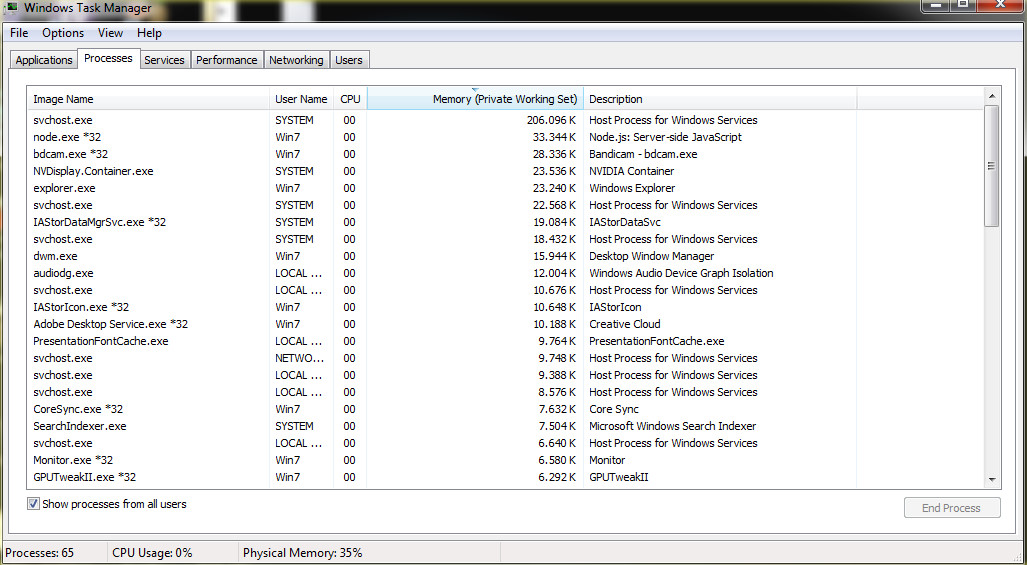The height and width of the screenshot is (565, 1027).
Task: Select the Monitor.exe *32 process
Action: [x=73, y=460]
